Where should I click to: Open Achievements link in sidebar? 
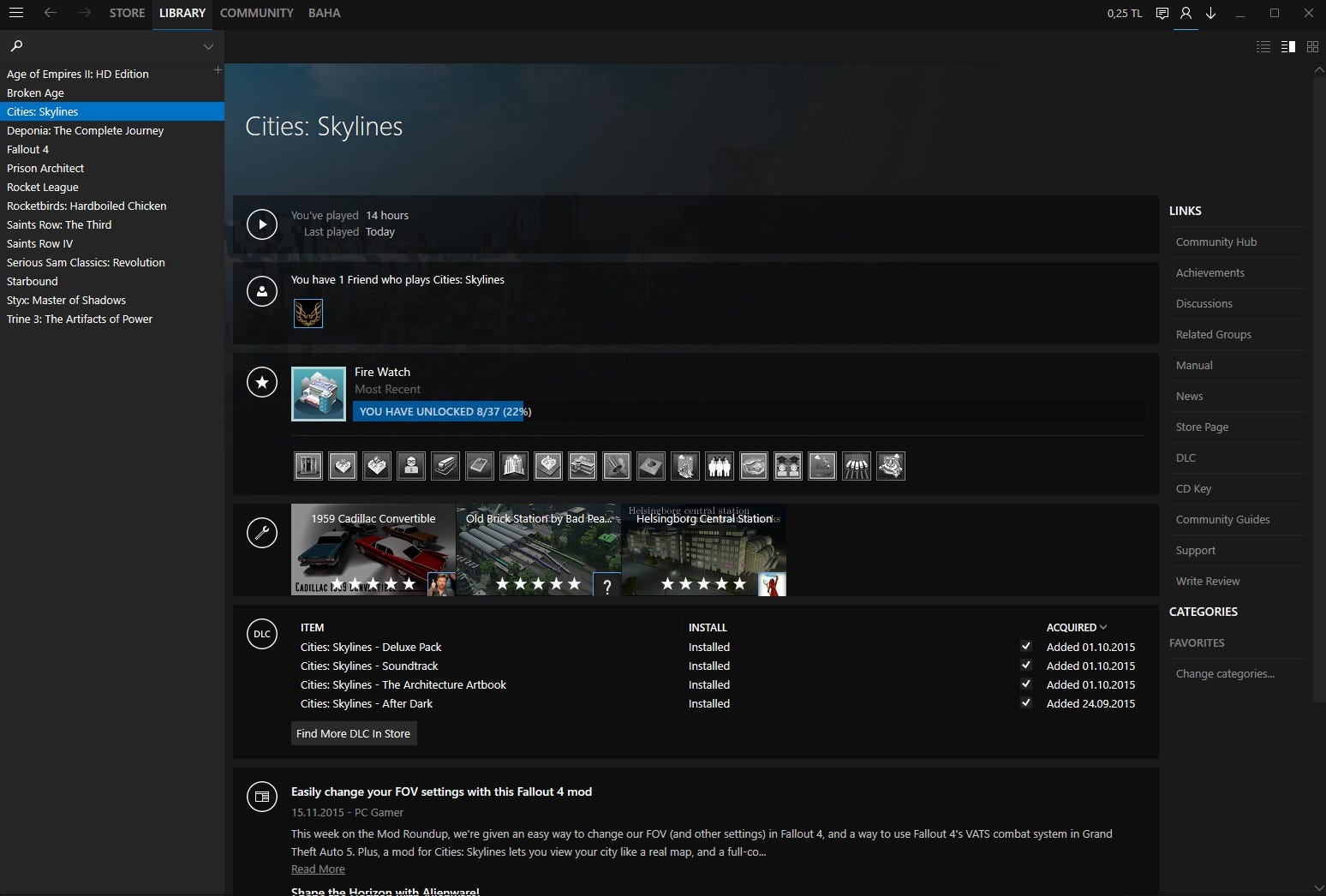coord(1210,272)
